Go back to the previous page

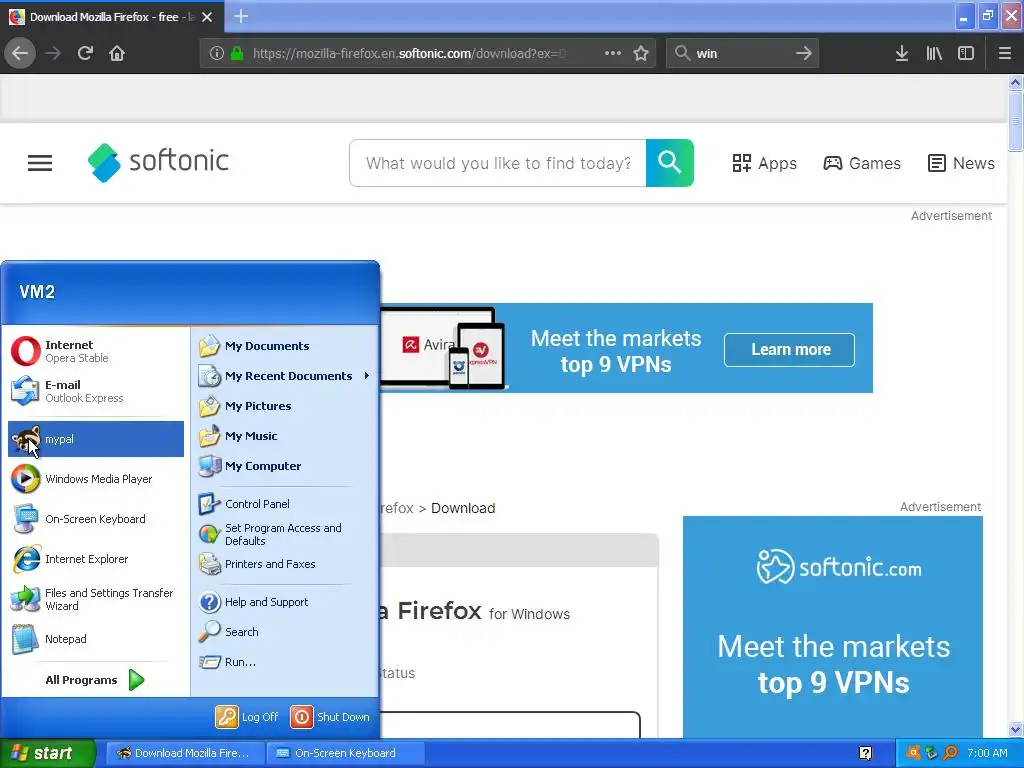pos(20,53)
